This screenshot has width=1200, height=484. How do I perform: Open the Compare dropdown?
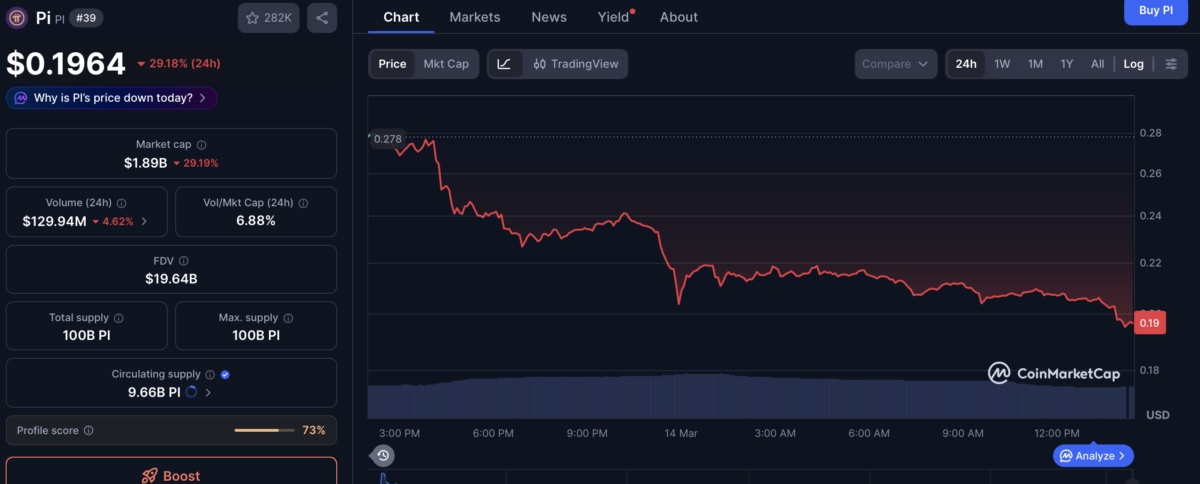pos(896,64)
